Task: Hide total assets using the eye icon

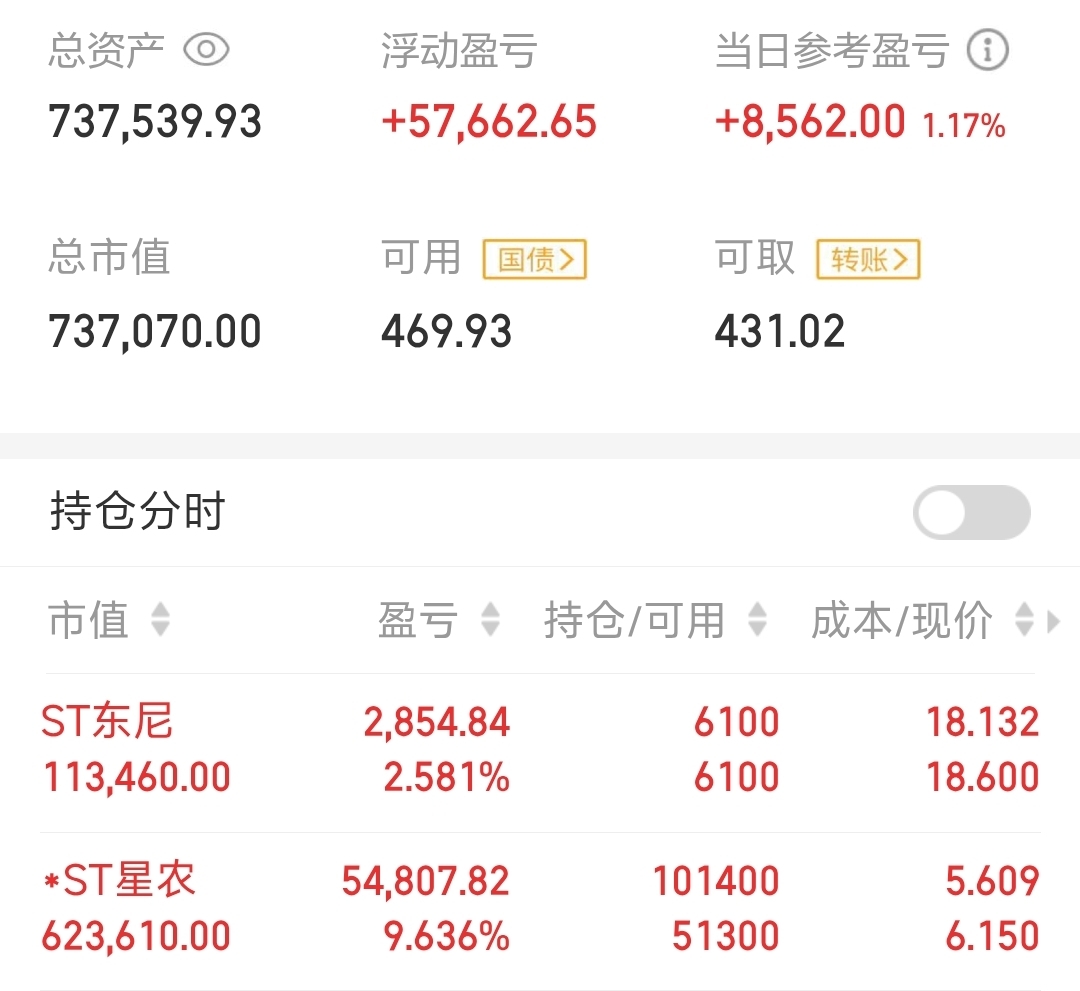Action: (206, 50)
